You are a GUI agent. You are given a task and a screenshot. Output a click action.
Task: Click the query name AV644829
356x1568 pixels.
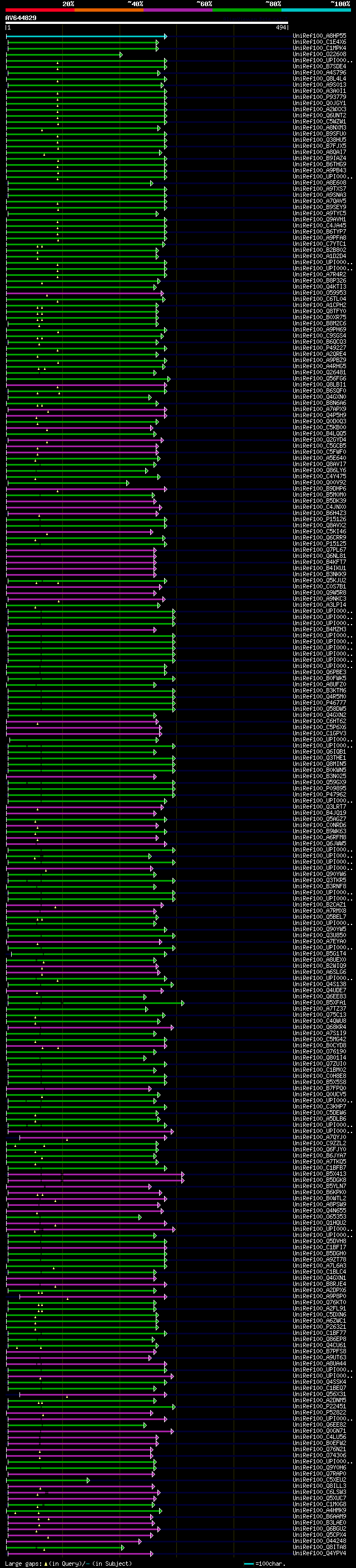click(21, 18)
